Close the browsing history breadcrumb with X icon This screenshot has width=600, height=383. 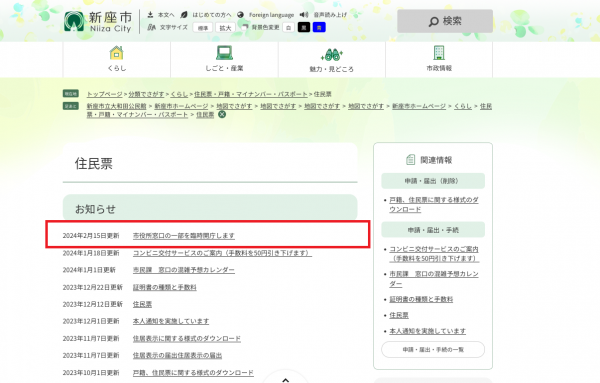pyautogui.click(x=222, y=114)
